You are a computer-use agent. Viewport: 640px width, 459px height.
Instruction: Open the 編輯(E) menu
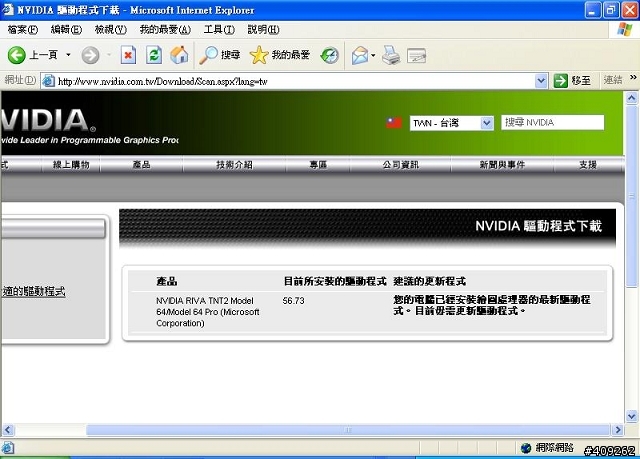click(x=66, y=29)
